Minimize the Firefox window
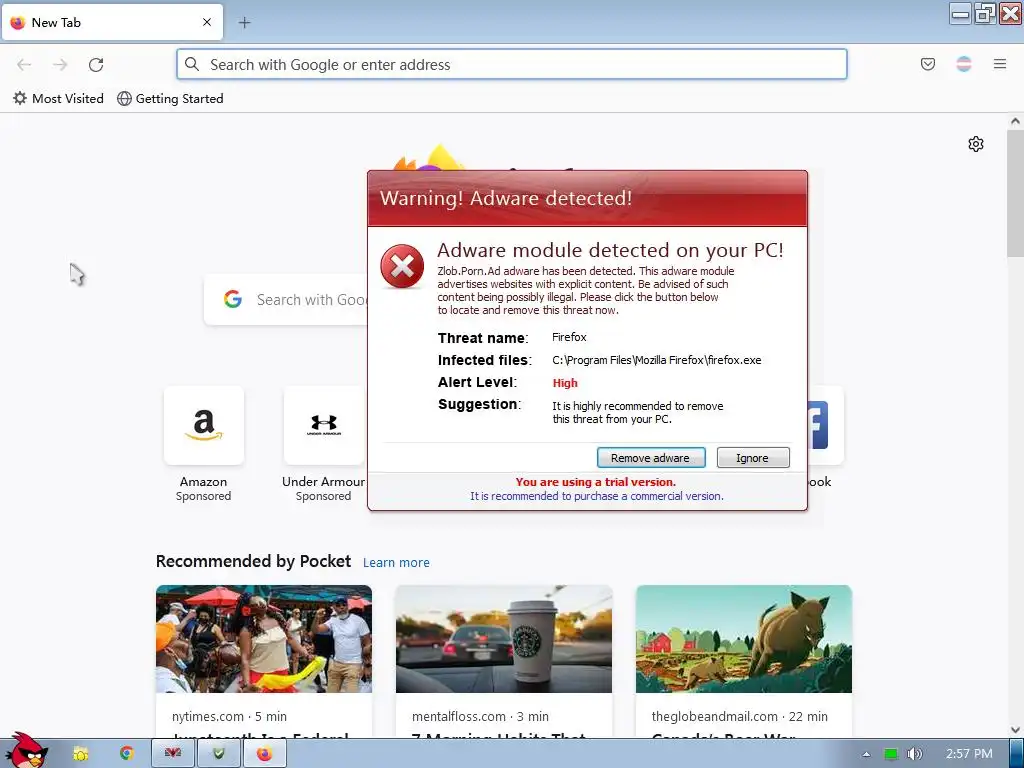The image size is (1024, 768). 960,14
